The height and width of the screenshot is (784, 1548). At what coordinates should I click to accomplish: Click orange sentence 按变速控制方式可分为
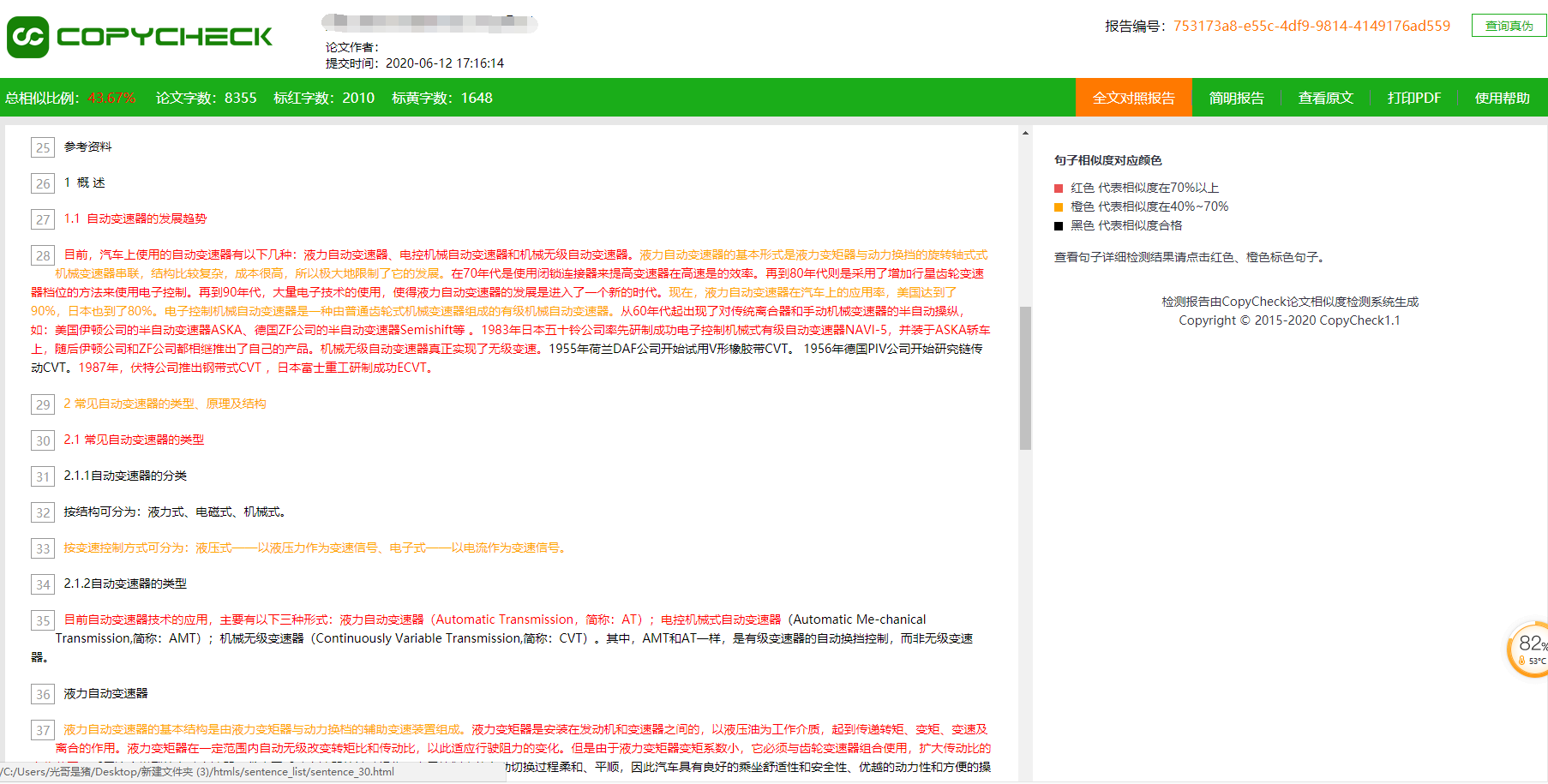coord(315,548)
